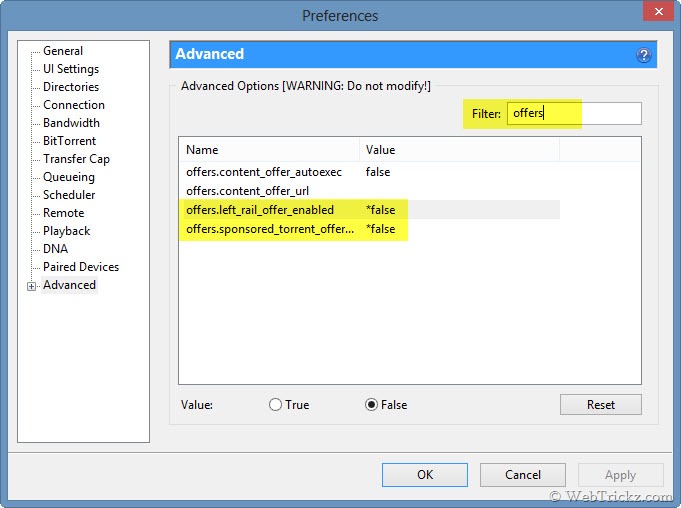681x508 pixels.
Task: Go to the Bandwidth section
Action: [x=71, y=123]
